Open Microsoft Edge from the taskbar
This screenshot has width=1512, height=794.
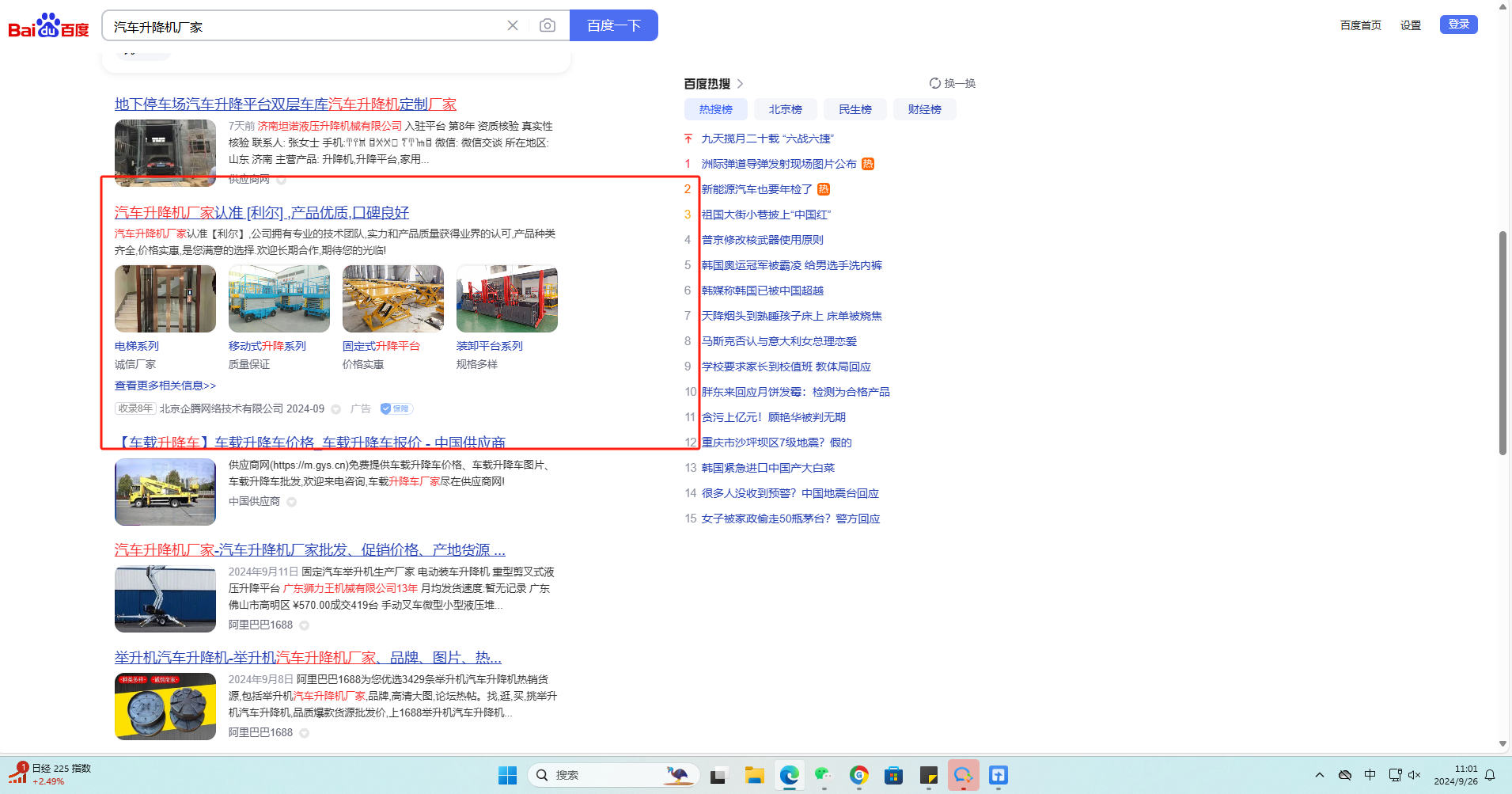coord(789,775)
